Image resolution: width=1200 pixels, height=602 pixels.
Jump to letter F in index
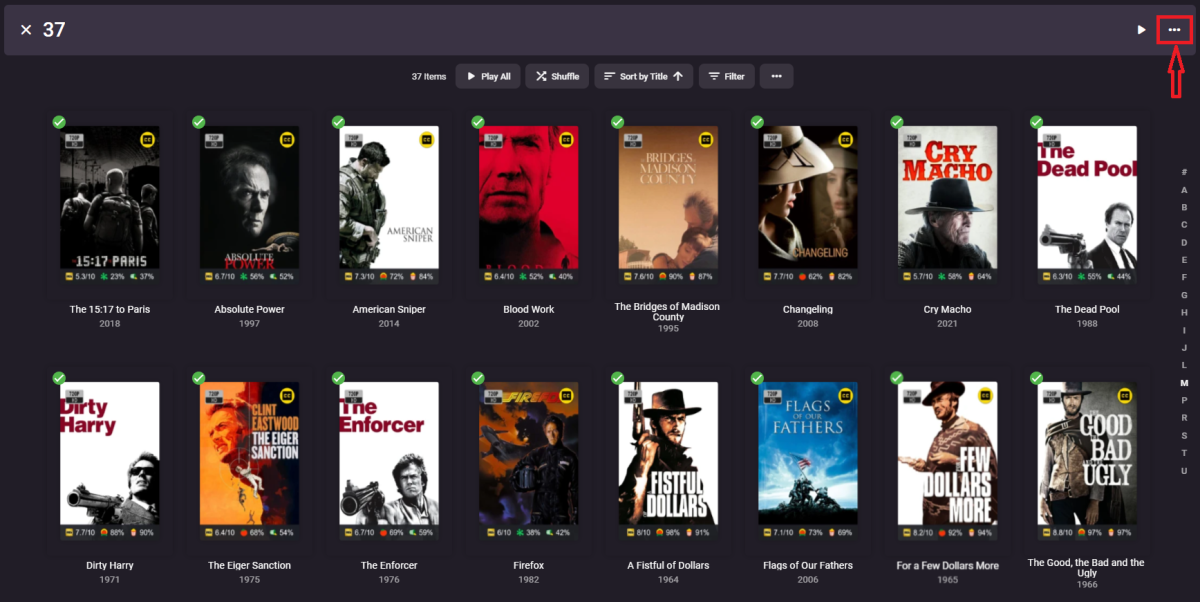click(x=1184, y=277)
